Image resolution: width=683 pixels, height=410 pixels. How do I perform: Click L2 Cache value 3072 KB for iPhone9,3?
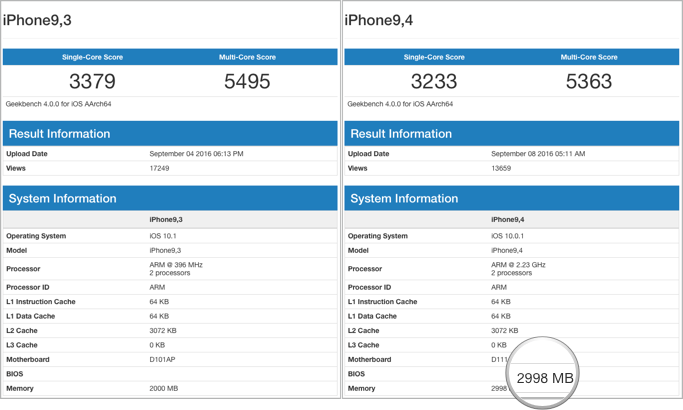pyautogui.click(x=163, y=331)
